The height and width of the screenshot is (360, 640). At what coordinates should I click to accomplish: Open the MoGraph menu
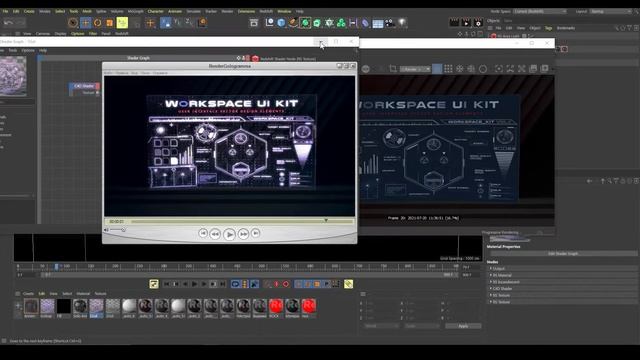tap(136, 11)
